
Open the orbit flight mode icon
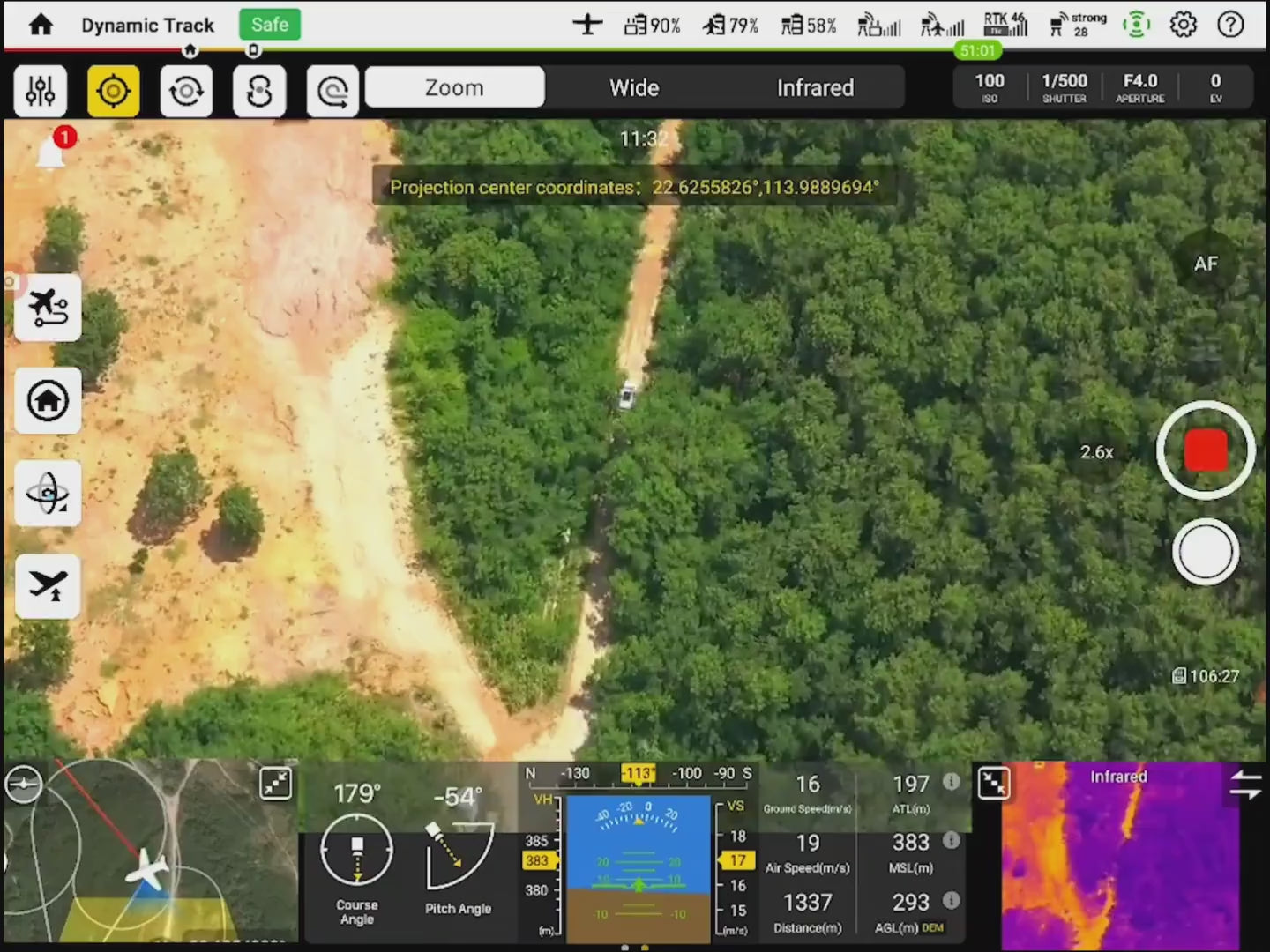48,494
